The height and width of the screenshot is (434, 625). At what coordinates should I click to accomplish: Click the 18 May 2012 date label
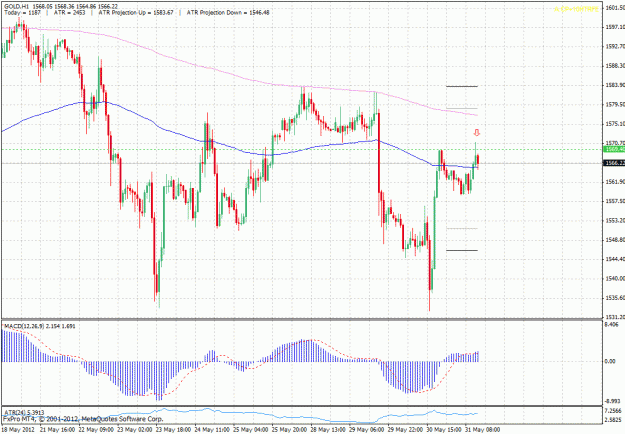point(18,430)
